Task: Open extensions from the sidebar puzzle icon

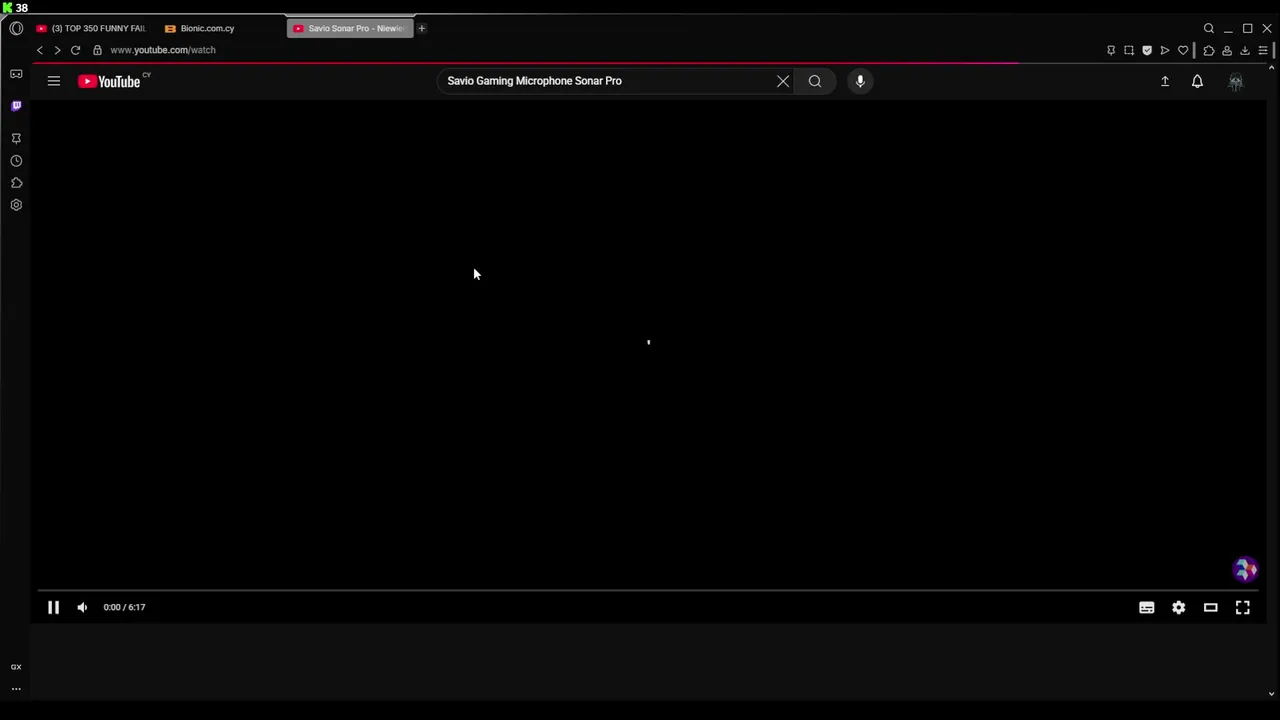Action: pos(16,183)
